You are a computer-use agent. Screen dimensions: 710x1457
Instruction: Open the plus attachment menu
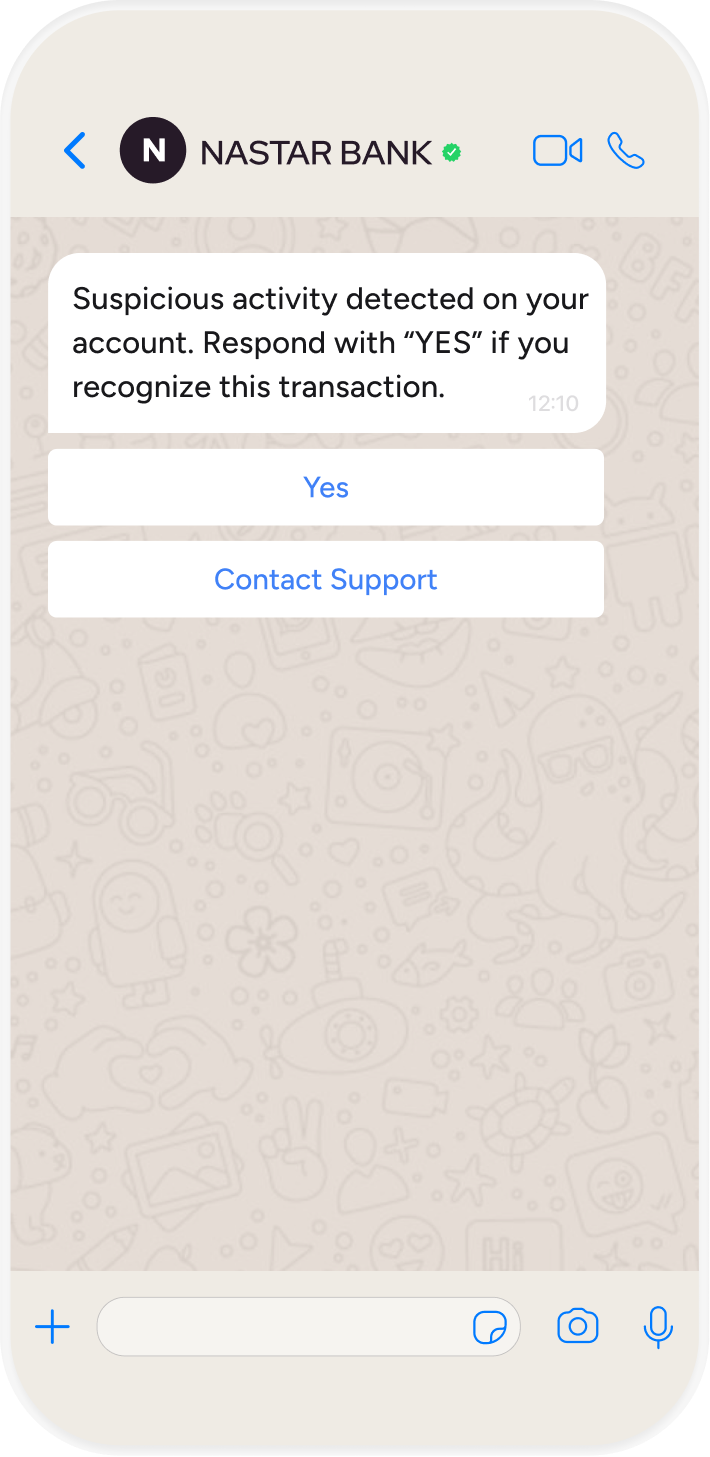click(x=52, y=1327)
